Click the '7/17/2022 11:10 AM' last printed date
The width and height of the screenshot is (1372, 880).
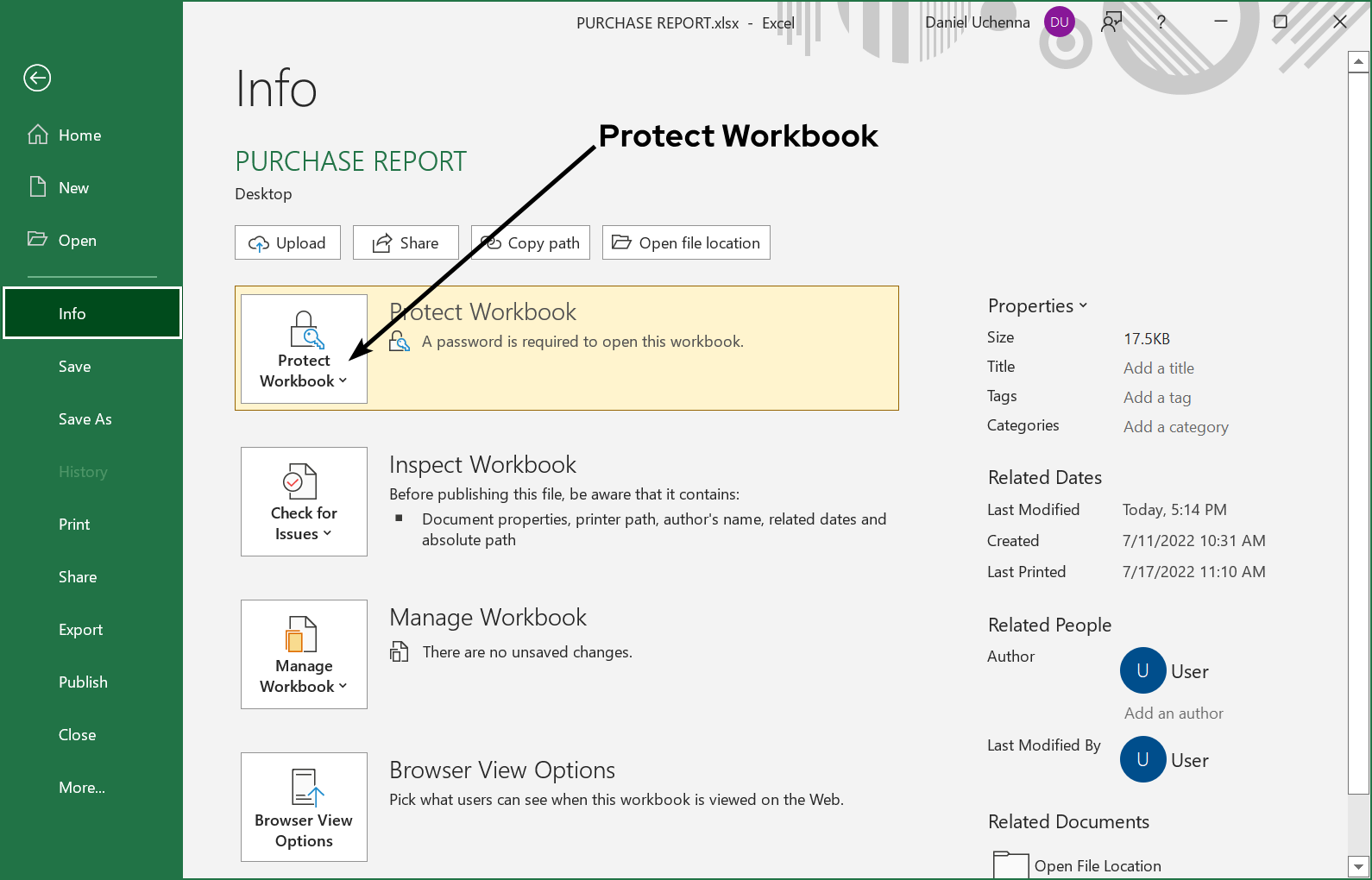(x=1193, y=572)
